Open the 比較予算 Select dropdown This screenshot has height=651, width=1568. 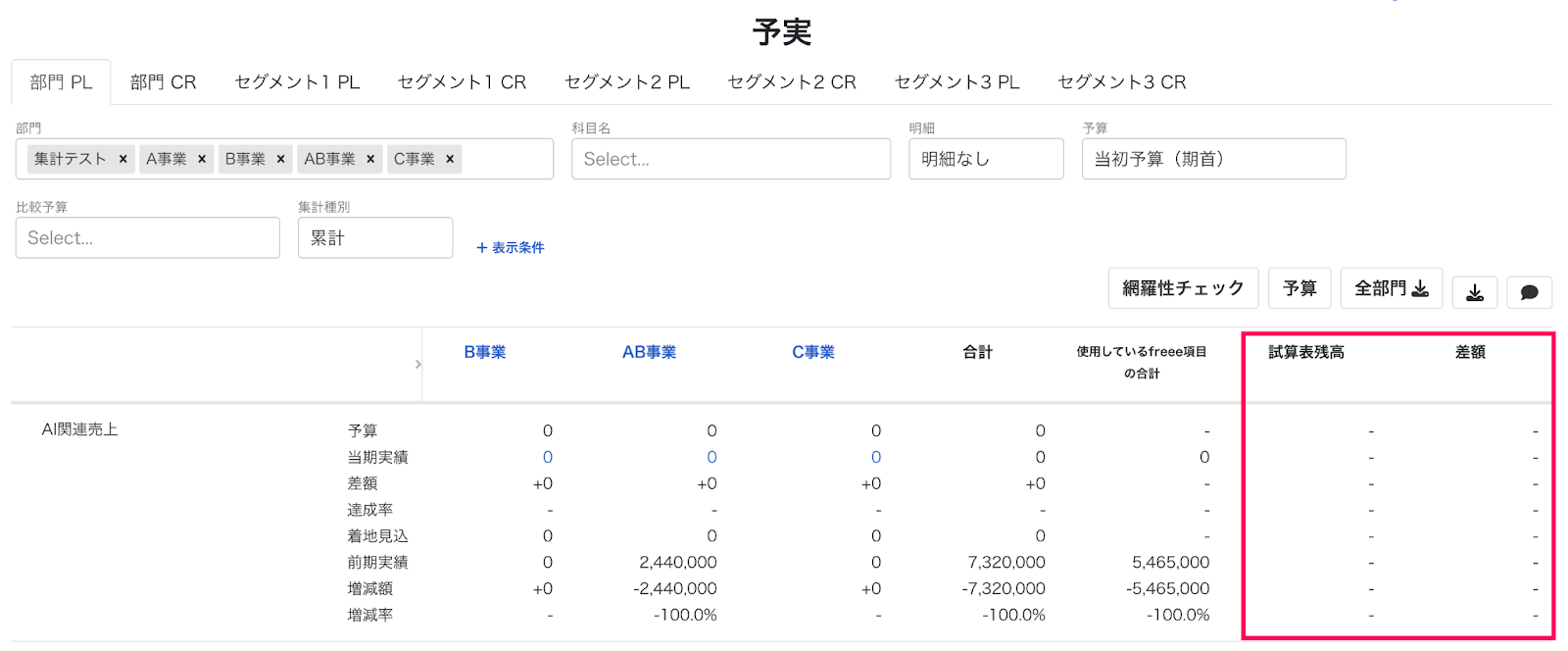click(148, 237)
